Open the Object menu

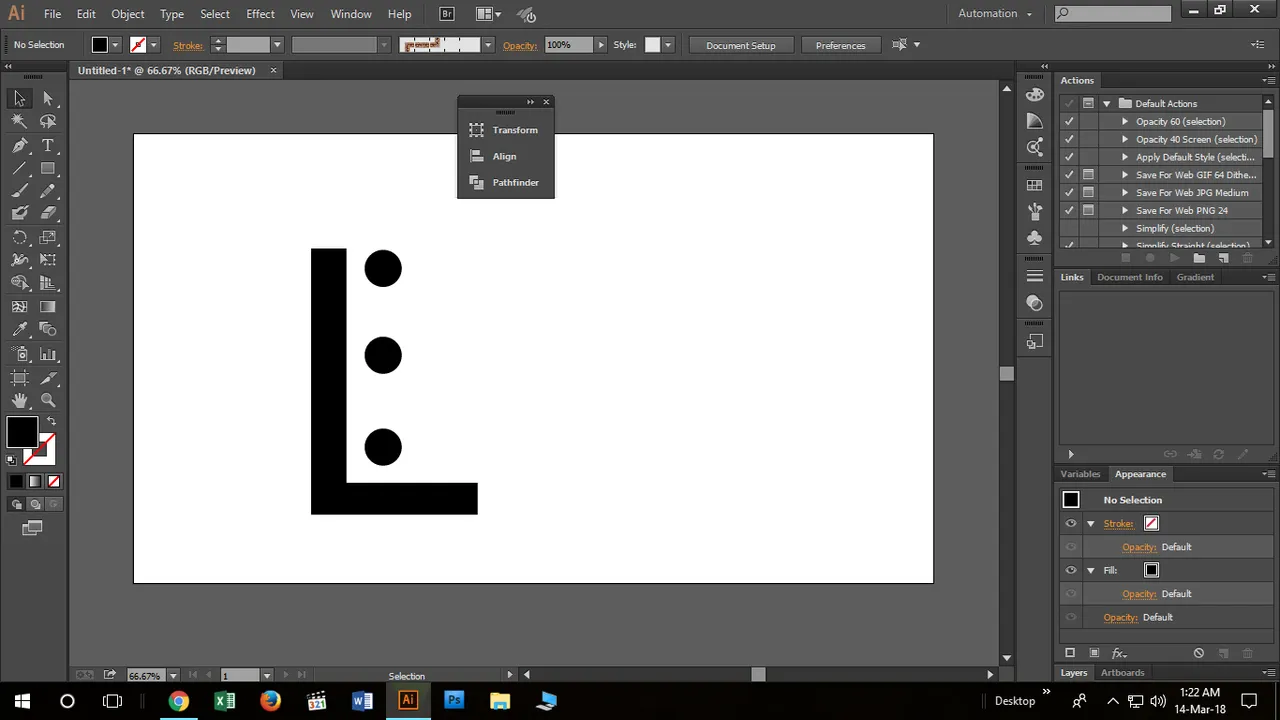pyautogui.click(x=128, y=14)
